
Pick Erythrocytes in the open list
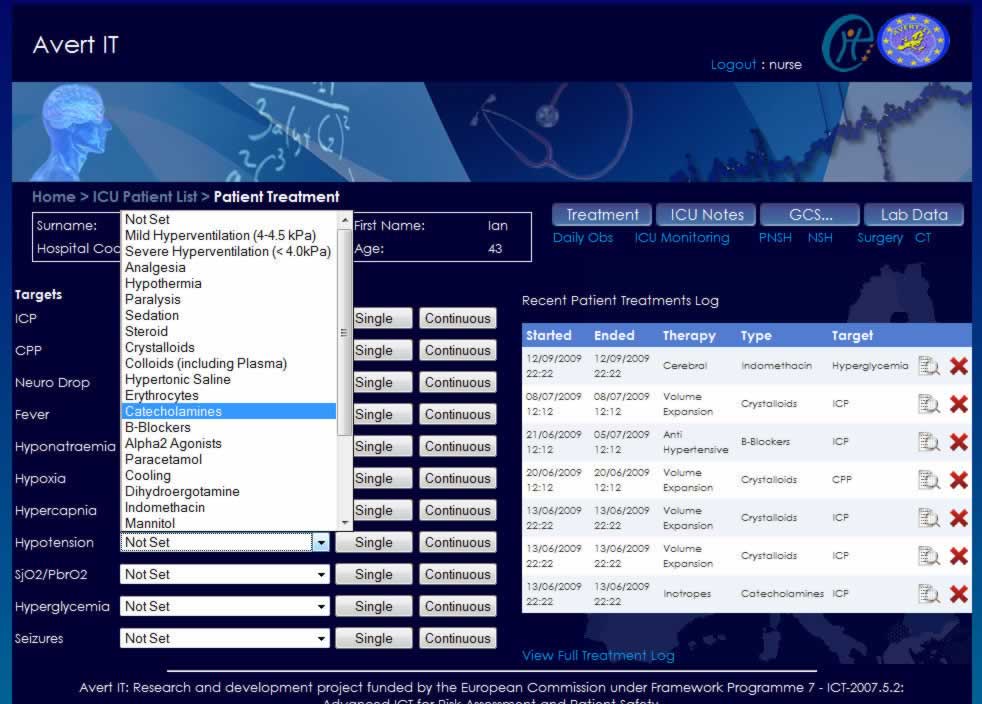tap(229, 395)
